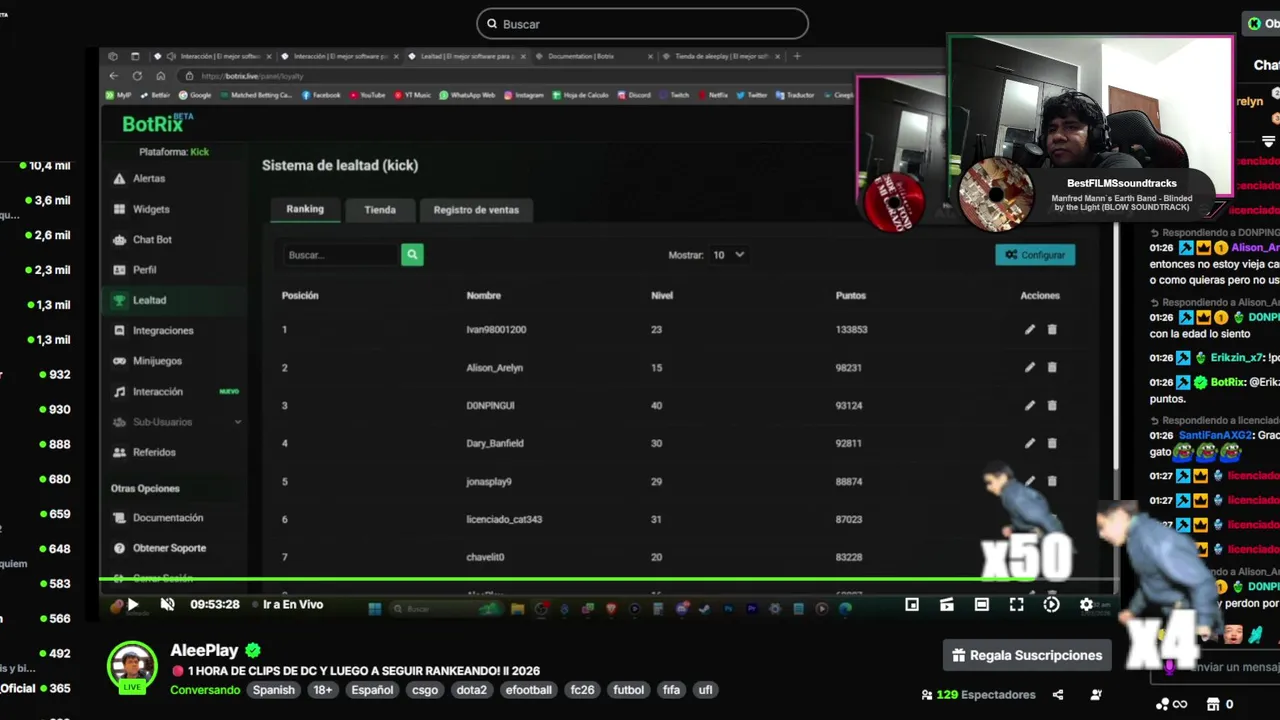
Task: Play the stream video
Action: point(132,605)
